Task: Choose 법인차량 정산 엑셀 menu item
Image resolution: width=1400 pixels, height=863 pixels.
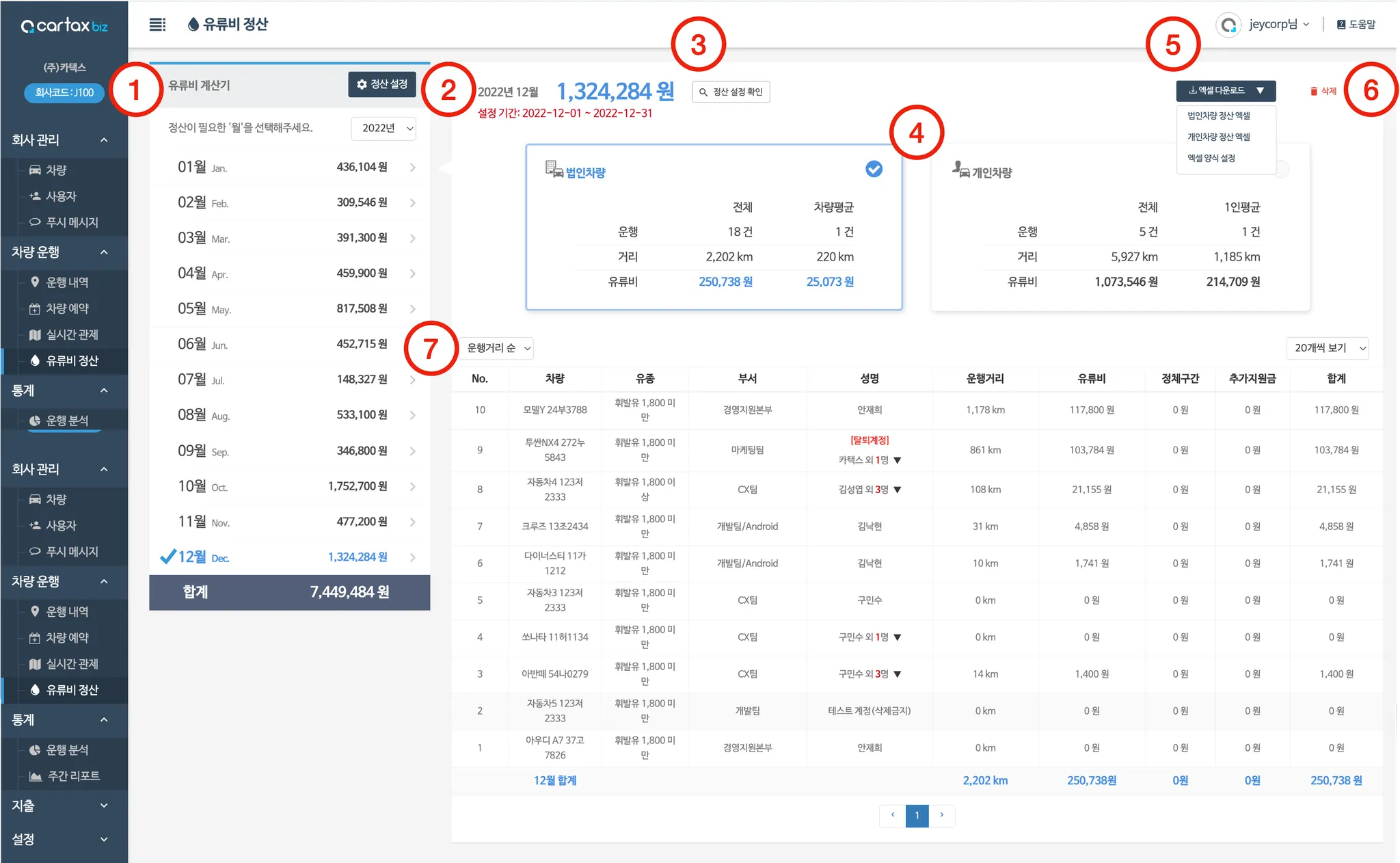Action: [1219, 116]
